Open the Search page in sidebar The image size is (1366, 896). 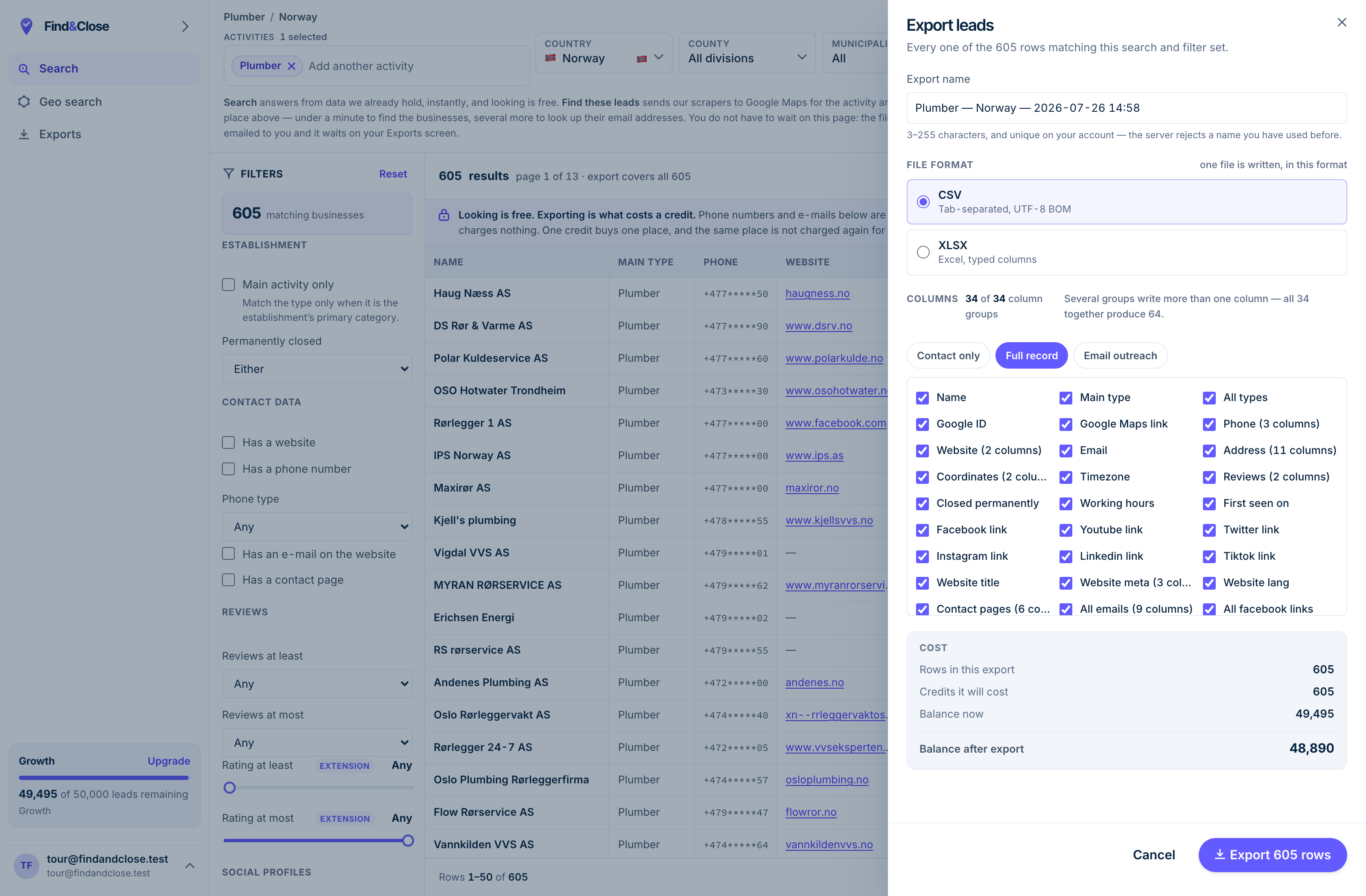(105, 69)
